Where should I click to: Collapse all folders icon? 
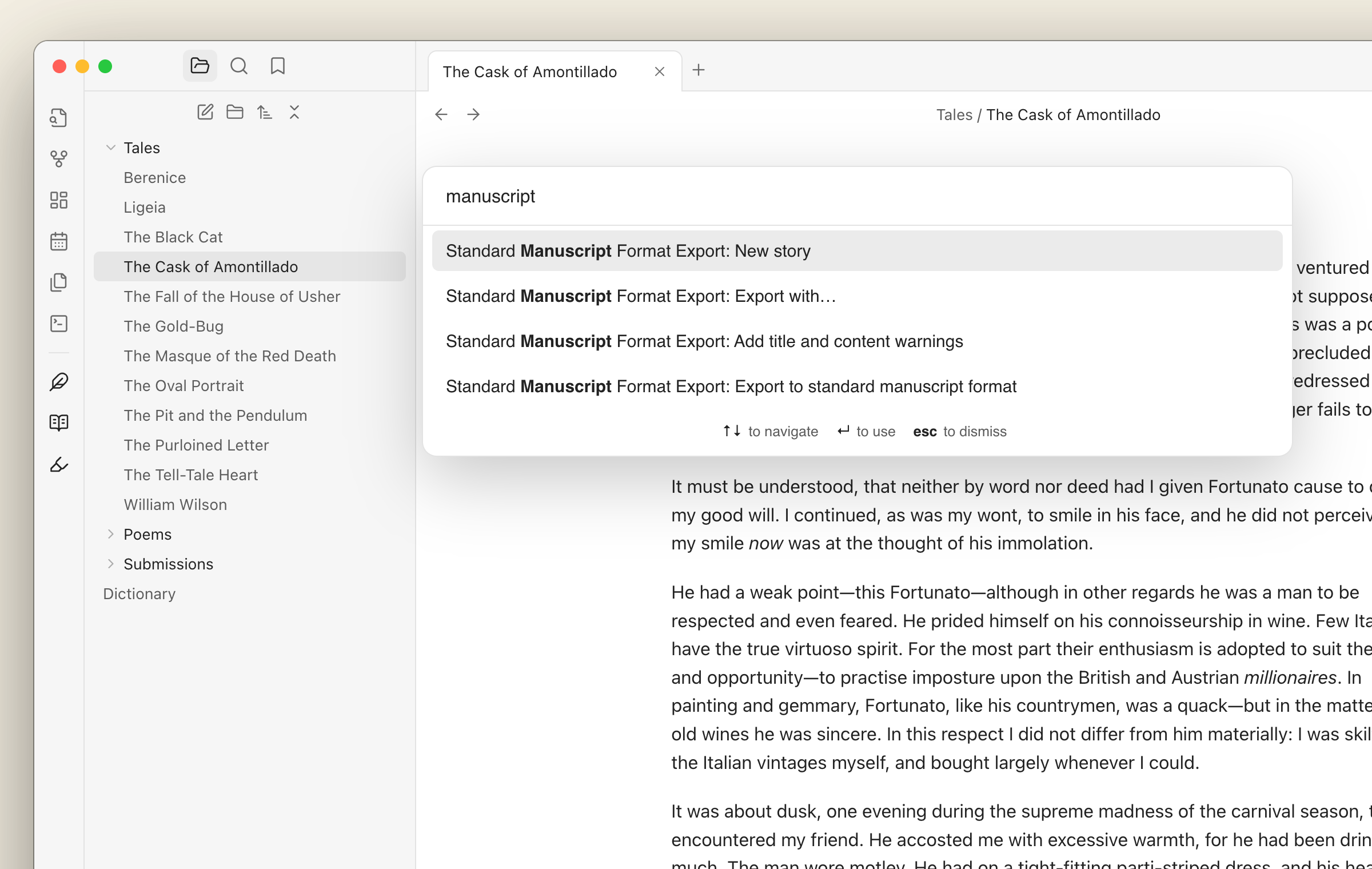pos(294,112)
